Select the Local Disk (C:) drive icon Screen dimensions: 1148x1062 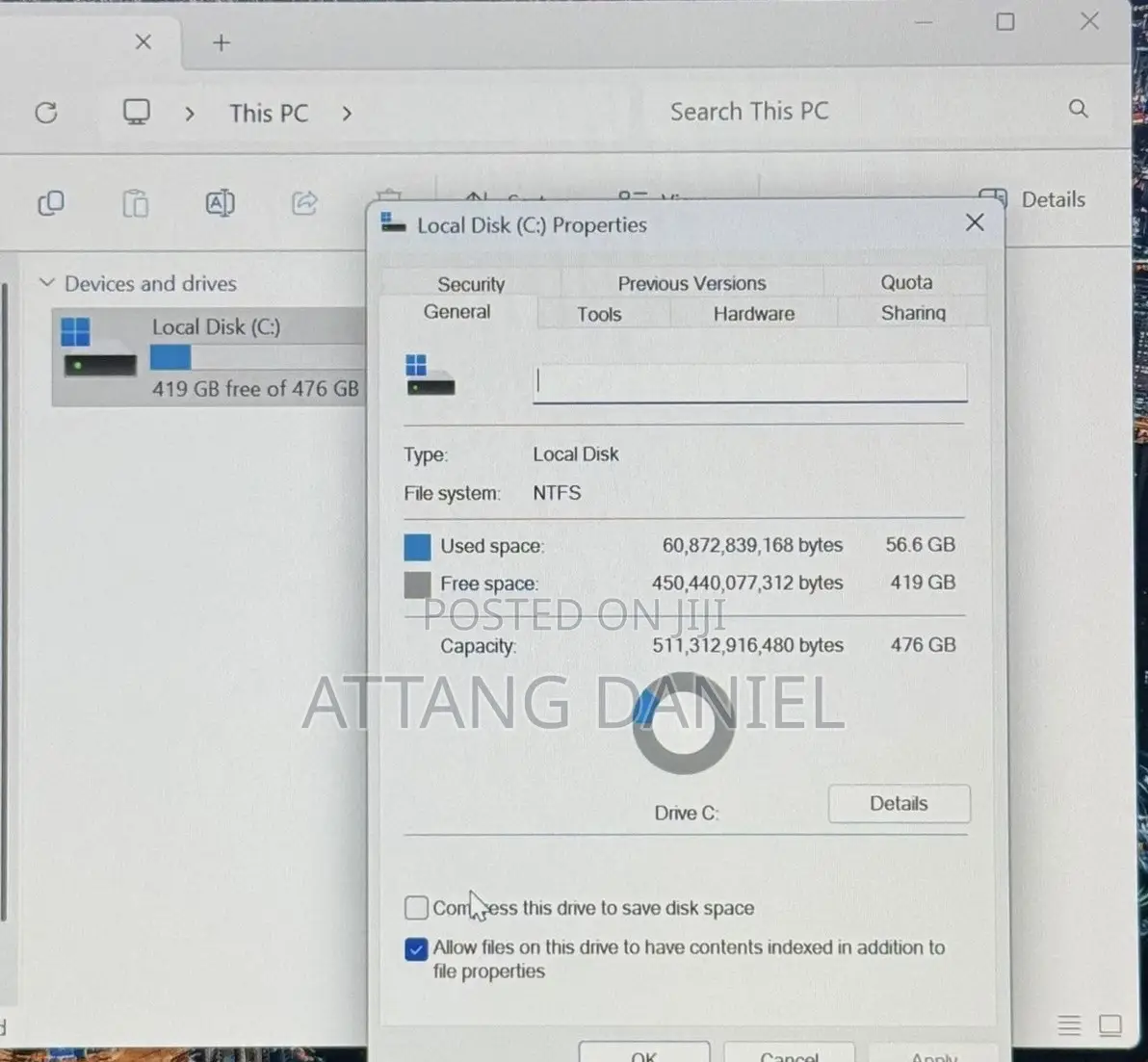[x=99, y=347]
